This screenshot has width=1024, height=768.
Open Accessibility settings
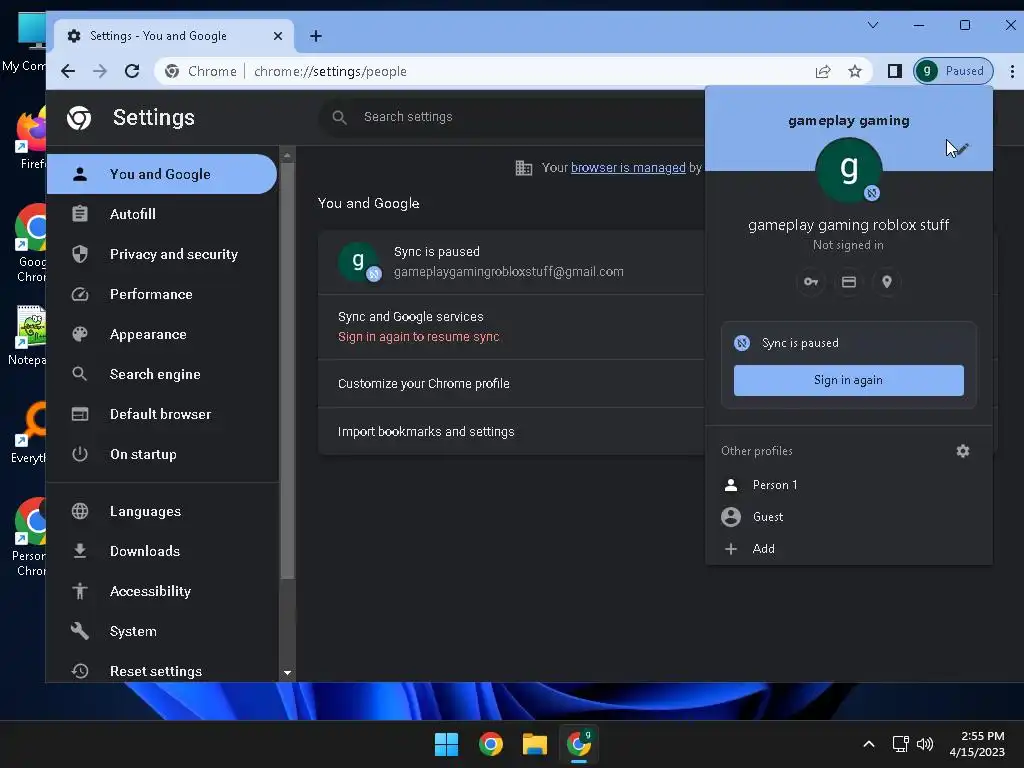click(161, 592)
